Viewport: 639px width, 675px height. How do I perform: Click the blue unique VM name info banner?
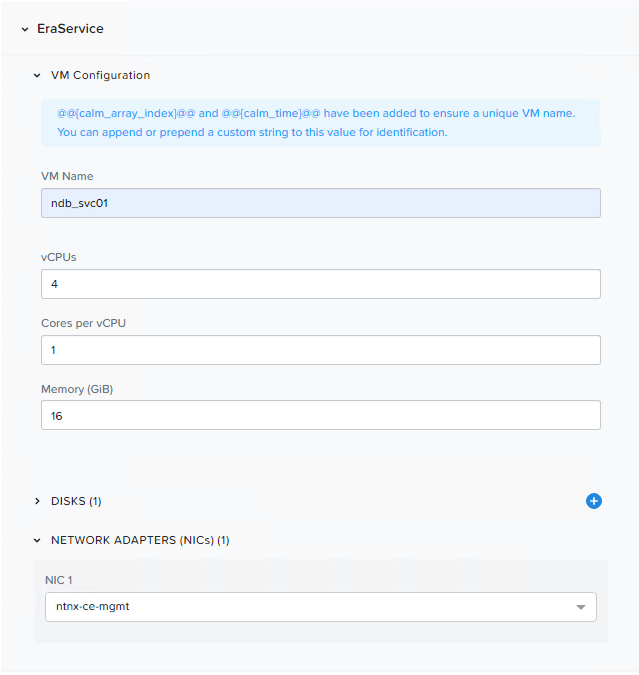pyautogui.click(x=320, y=123)
